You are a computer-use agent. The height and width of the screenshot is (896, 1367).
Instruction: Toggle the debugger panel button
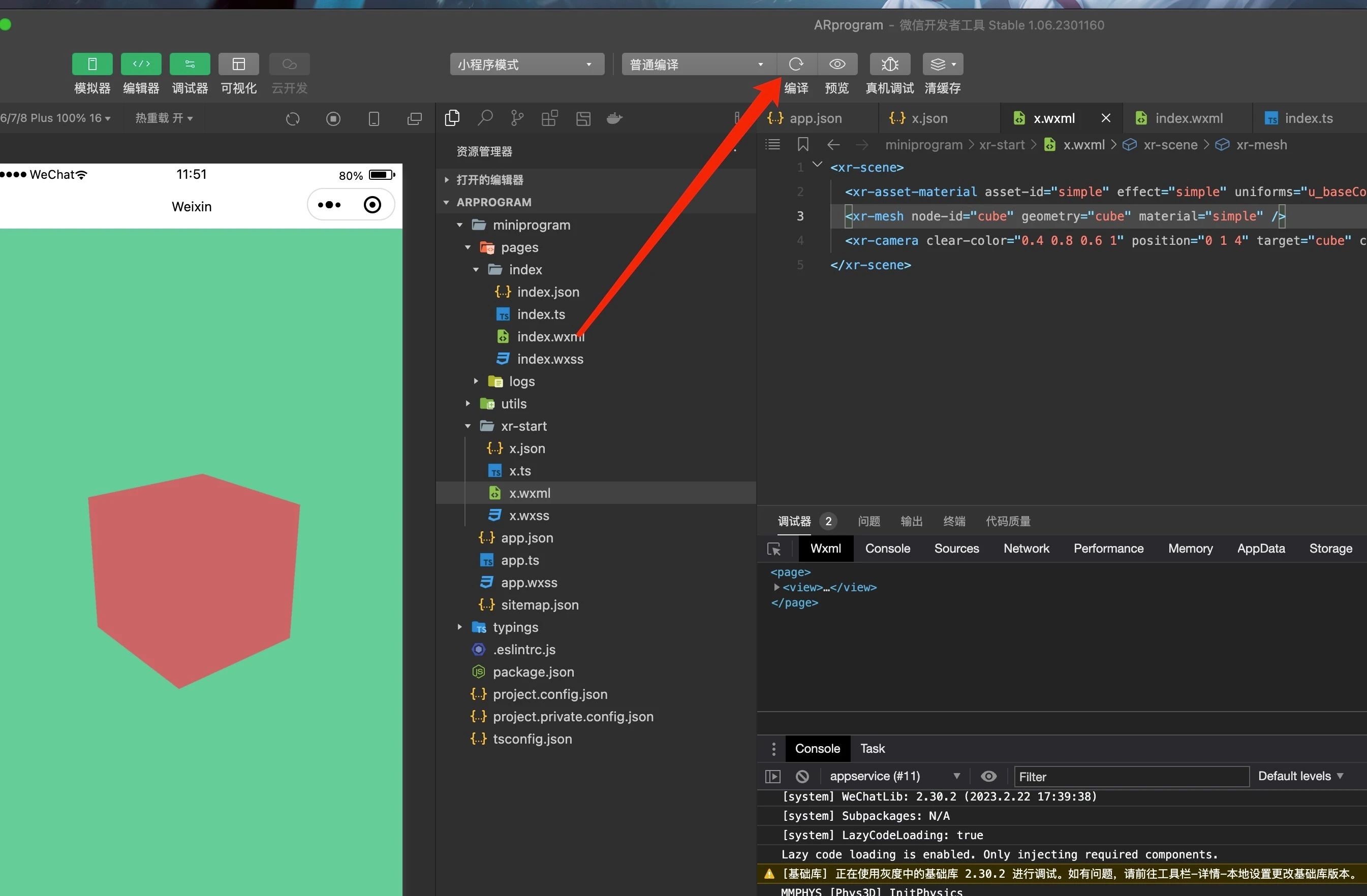pos(190,63)
